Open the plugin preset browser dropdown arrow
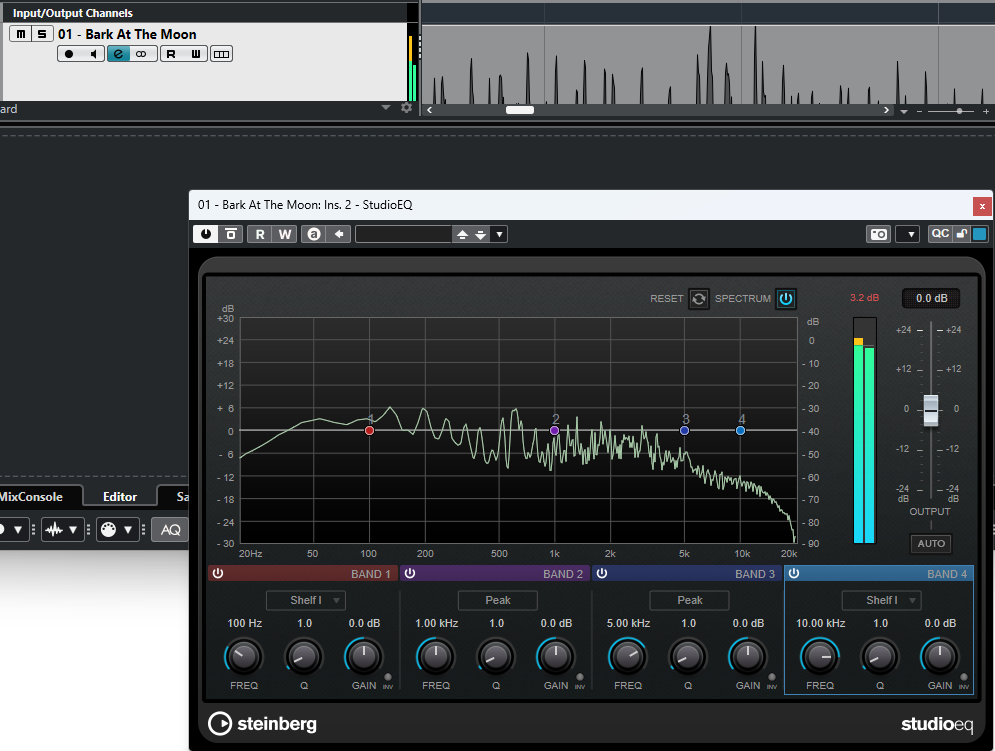995x751 pixels. point(500,234)
